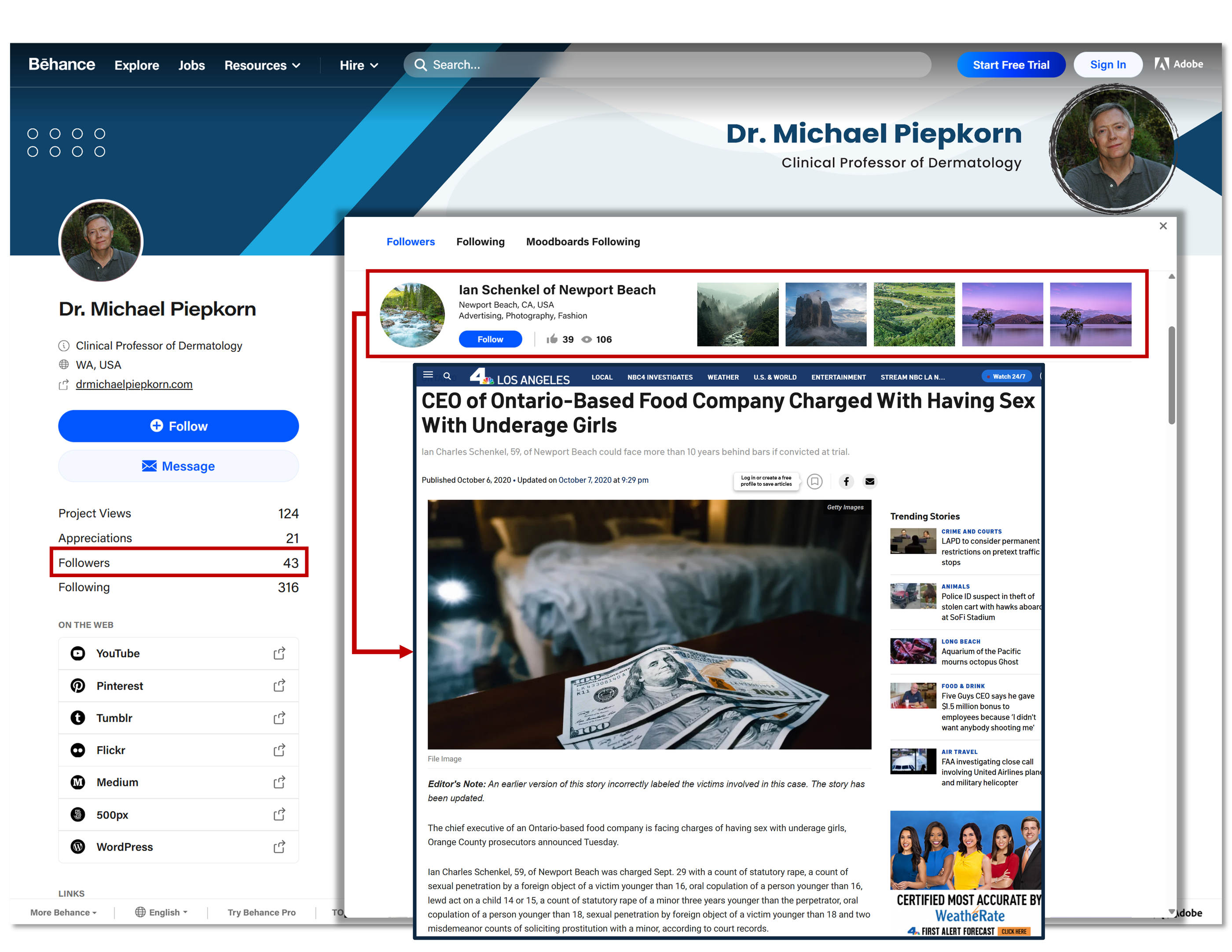This screenshot has width=1232, height=952.
Task: Open the green hills project thumbnail
Action: click(x=914, y=314)
